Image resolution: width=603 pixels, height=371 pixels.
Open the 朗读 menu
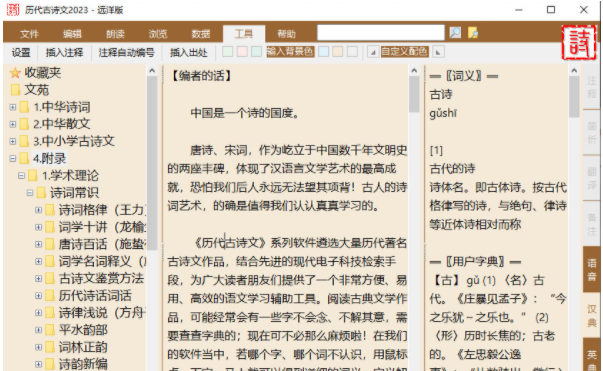tap(115, 34)
